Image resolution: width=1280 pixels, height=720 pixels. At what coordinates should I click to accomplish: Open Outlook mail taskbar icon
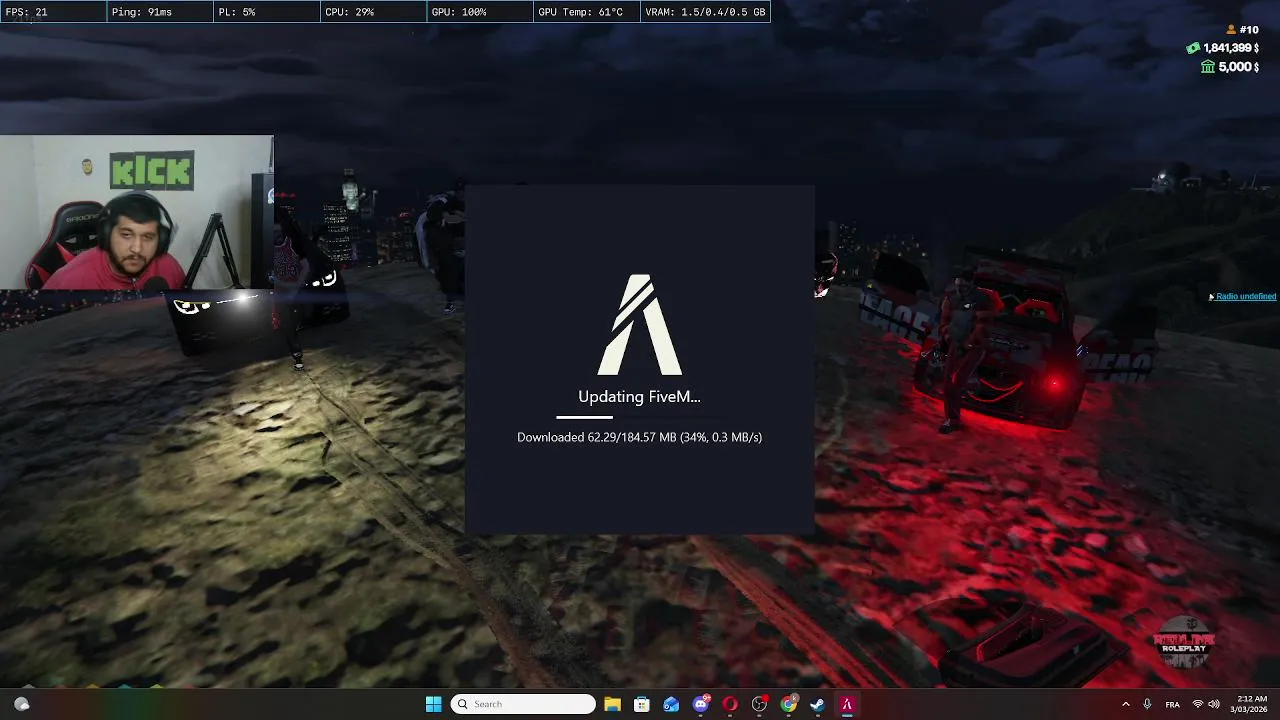(x=671, y=704)
